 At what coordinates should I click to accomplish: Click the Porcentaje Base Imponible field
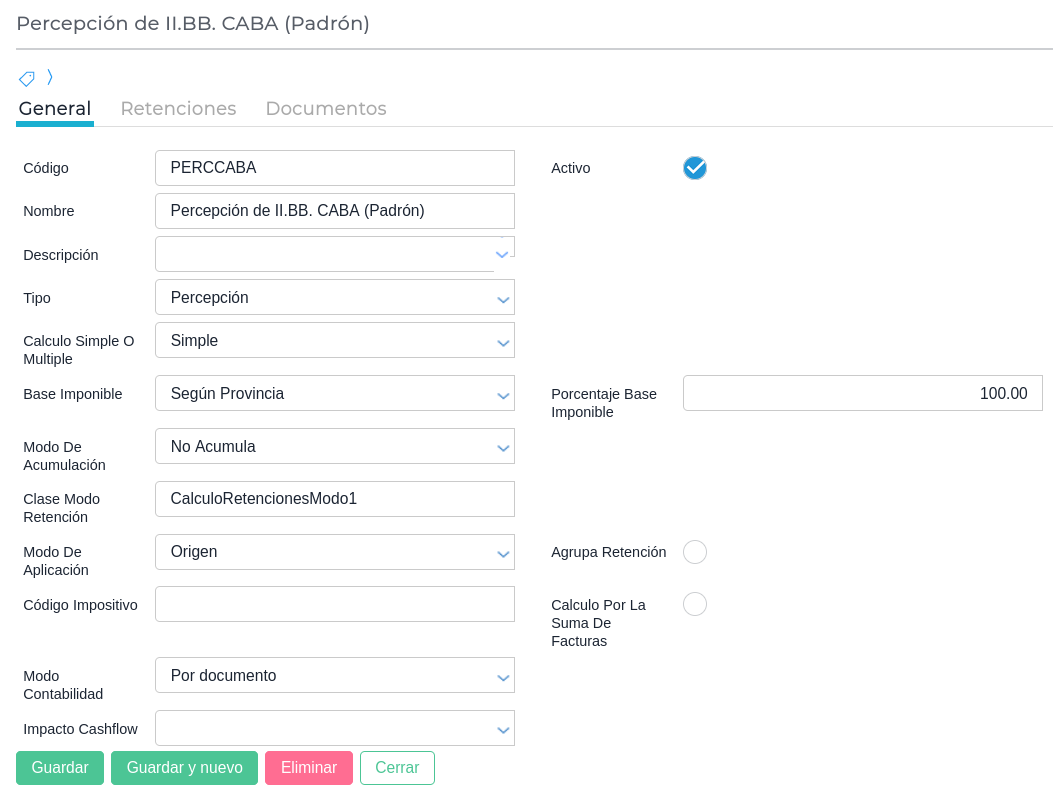click(x=862, y=394)
